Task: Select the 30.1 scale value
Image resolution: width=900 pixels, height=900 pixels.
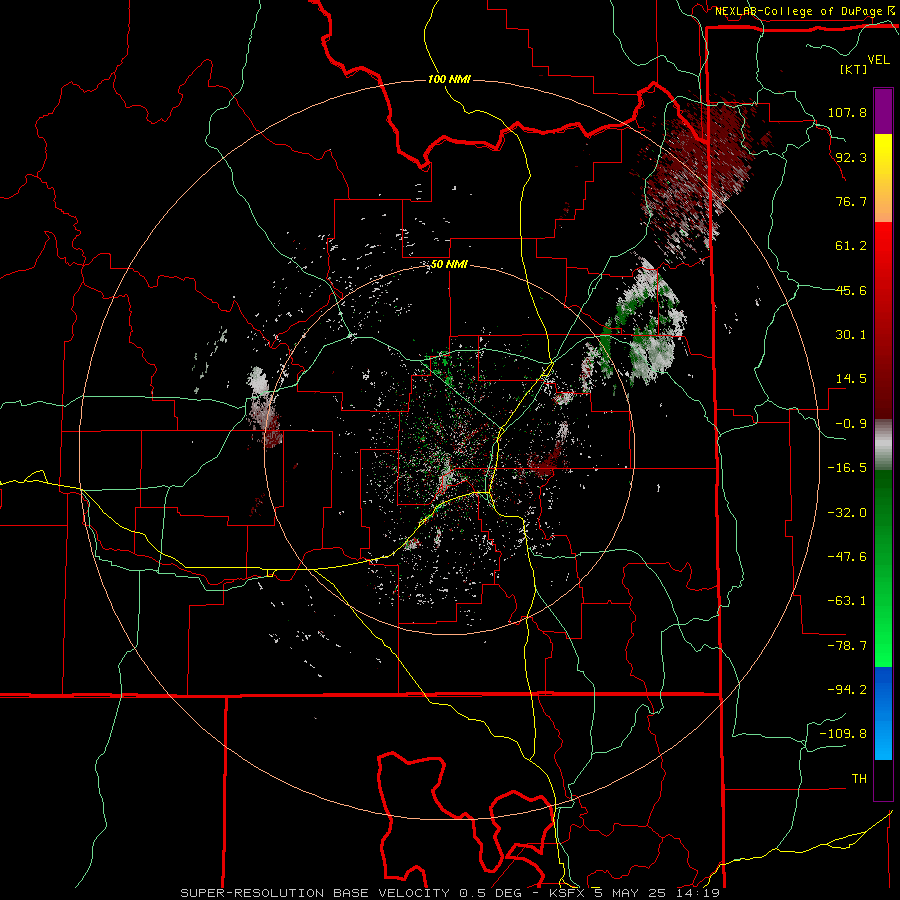Action: coord(851,335)
